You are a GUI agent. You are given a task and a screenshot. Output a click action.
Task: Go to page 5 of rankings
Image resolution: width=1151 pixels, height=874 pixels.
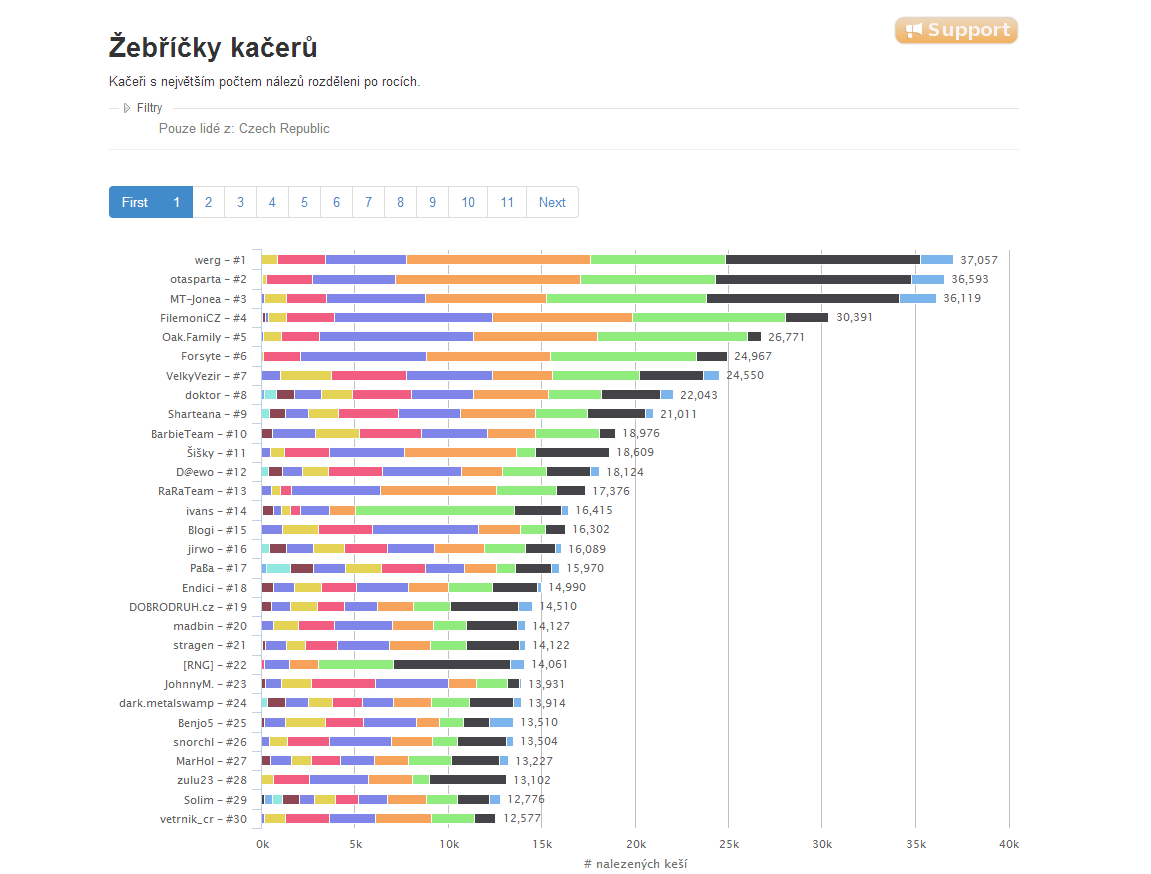coord(304,203)
